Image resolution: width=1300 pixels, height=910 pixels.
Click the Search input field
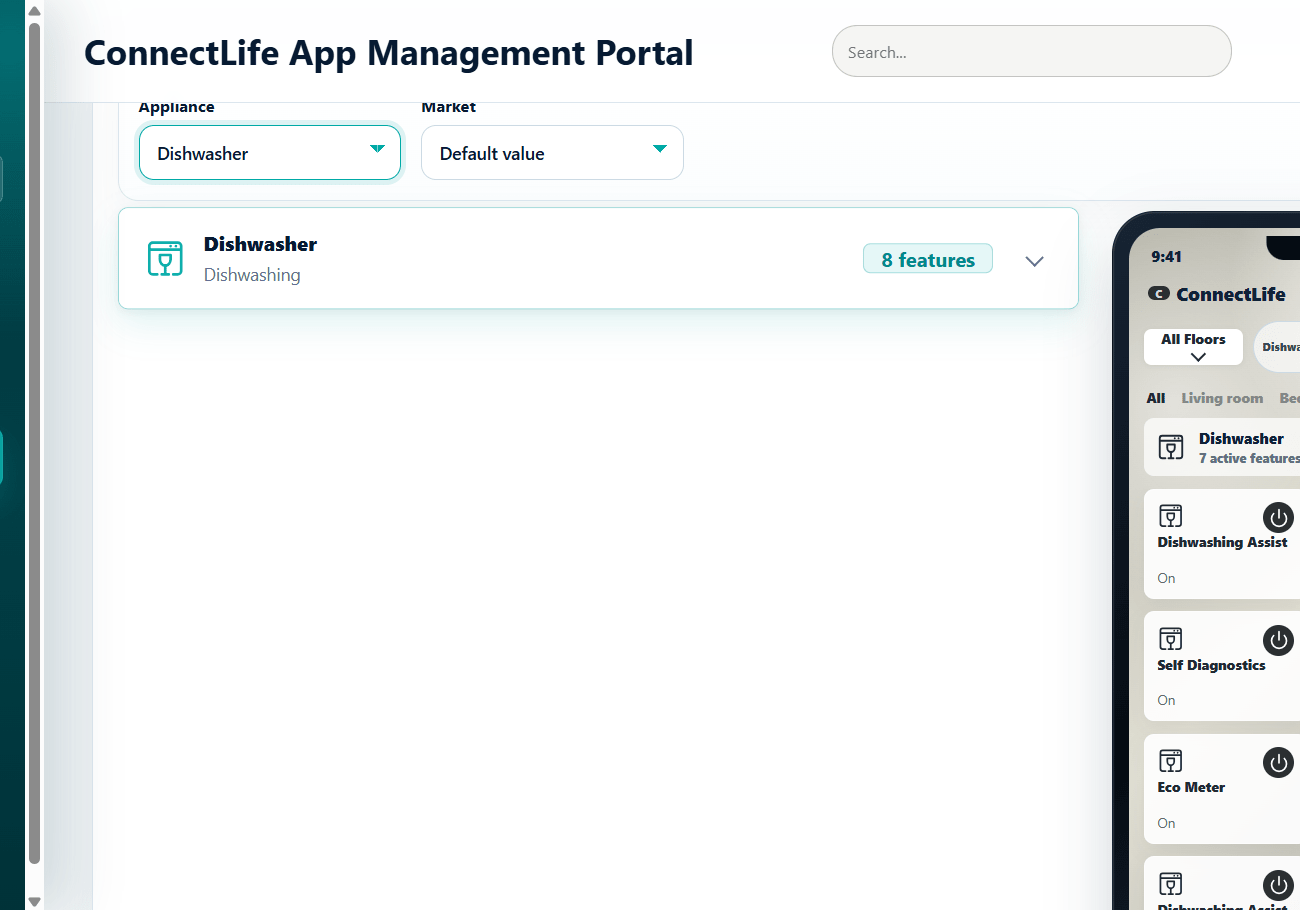coord(1031,51)
